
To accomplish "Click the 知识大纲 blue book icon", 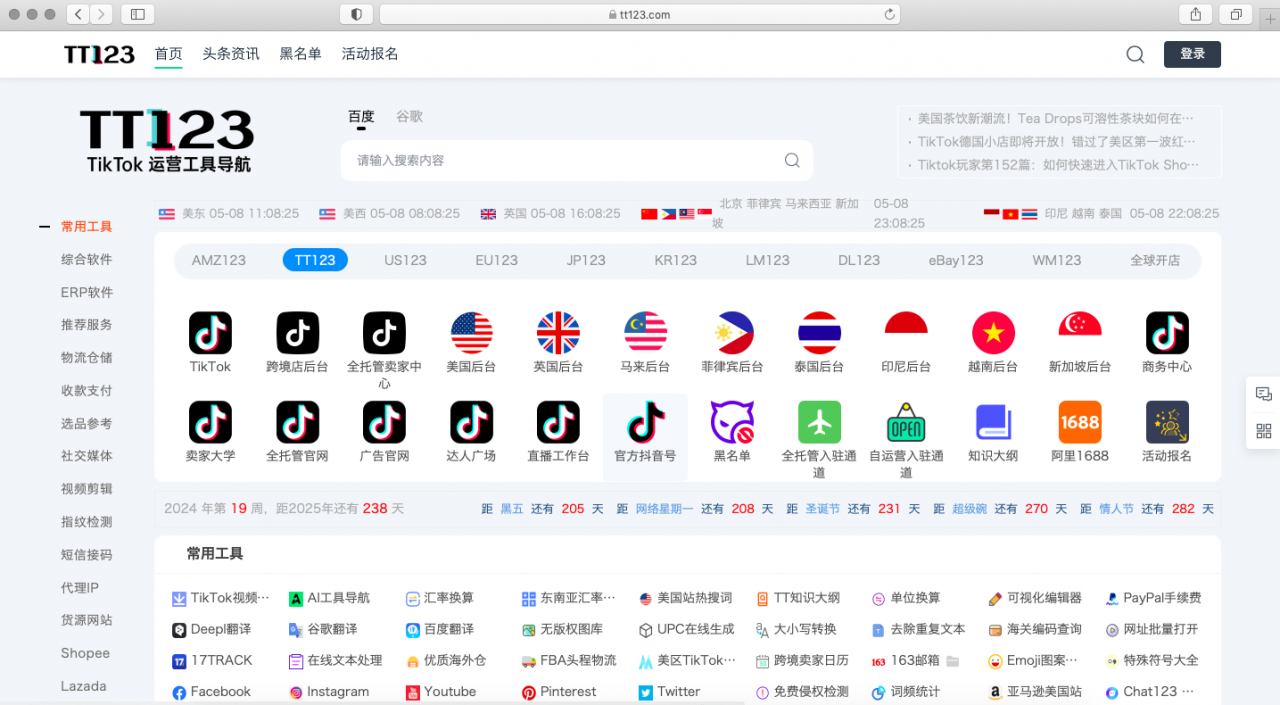I will (x=993, y=422).
